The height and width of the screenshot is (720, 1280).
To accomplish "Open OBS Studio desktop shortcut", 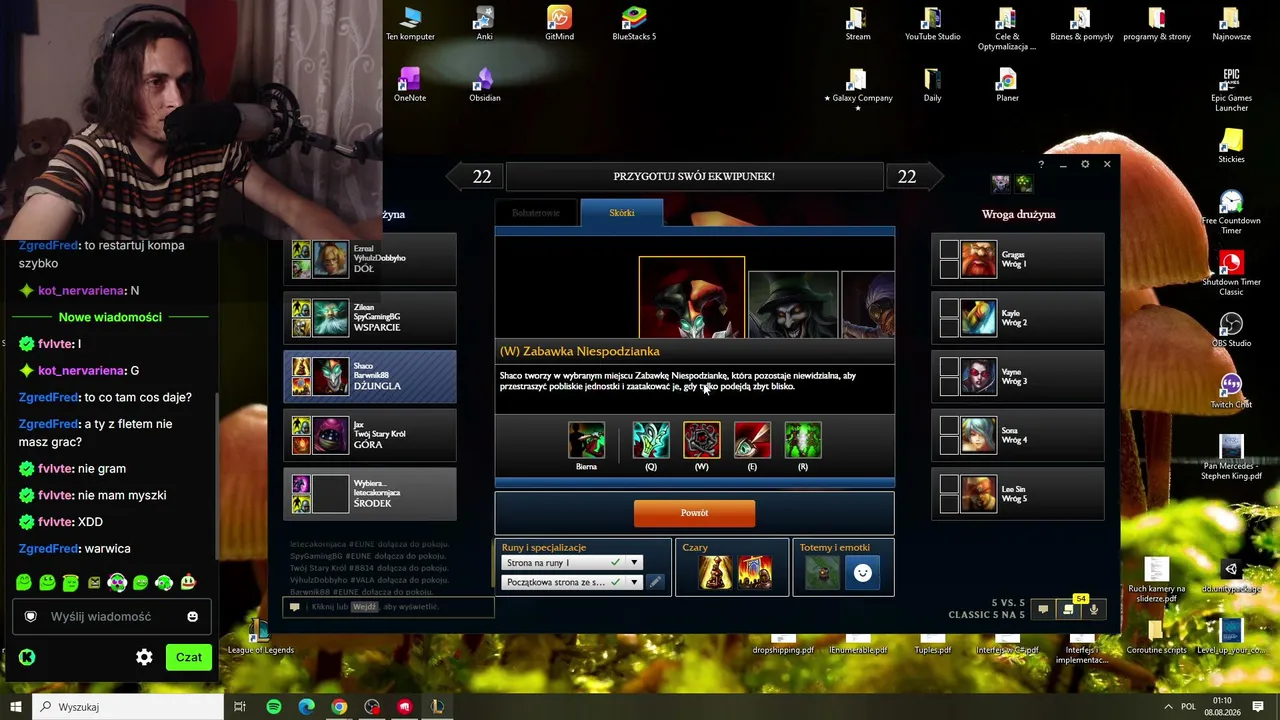I will pos(1231,330).
